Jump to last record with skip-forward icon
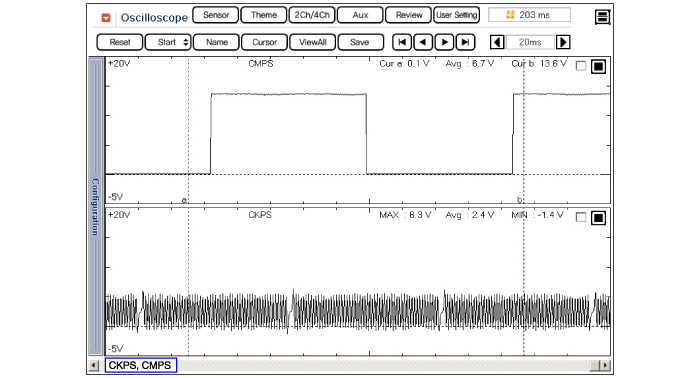Viewport: 700px width, 378px height. [x=465, y=42]
